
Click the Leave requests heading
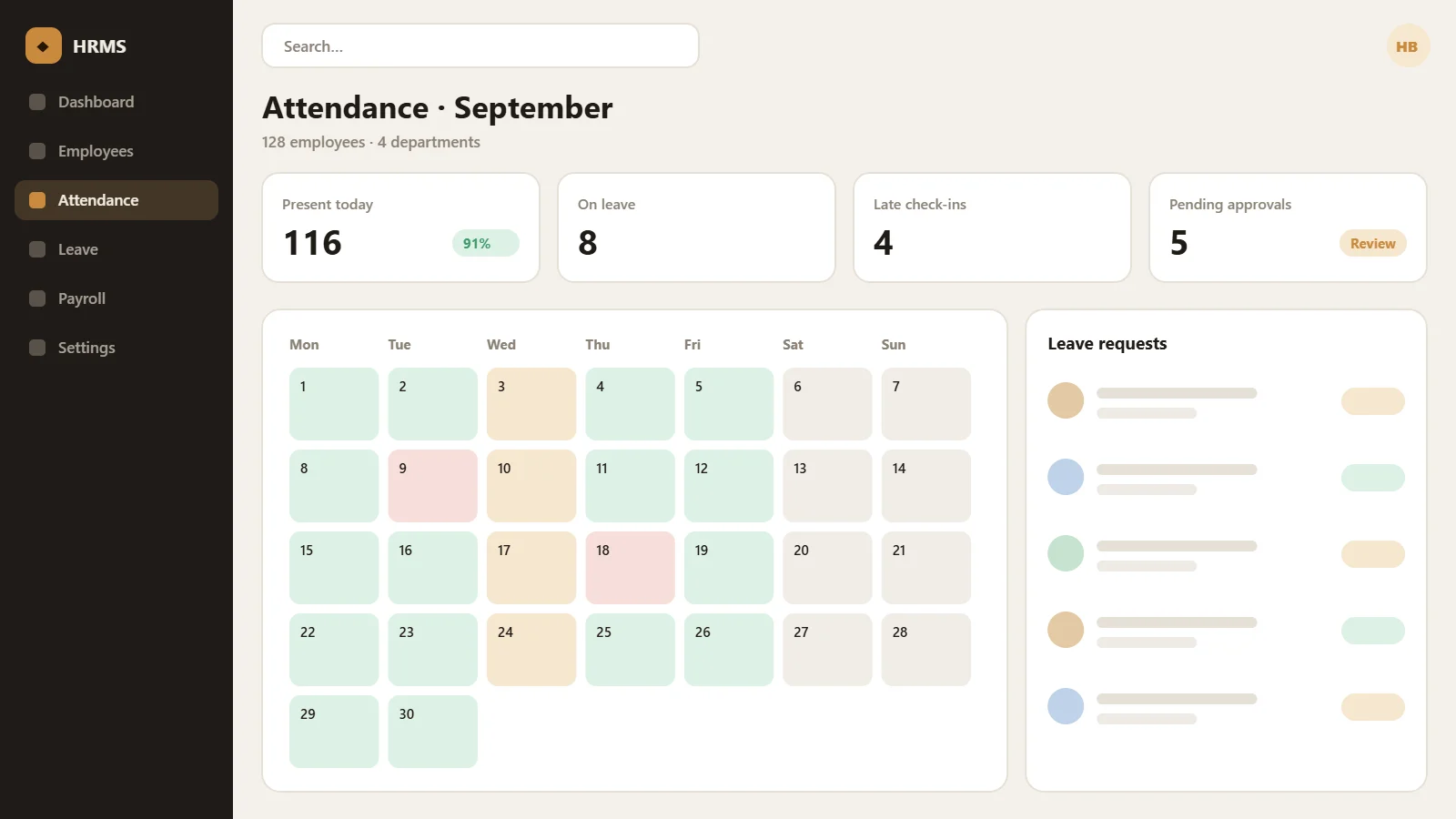(1107, 343)
